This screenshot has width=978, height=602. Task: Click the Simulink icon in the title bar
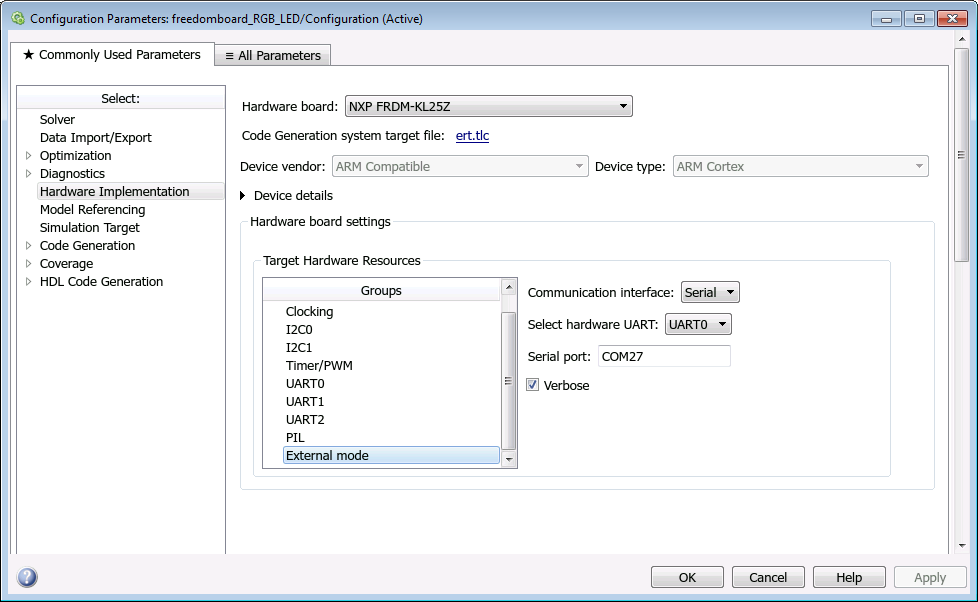17,18
